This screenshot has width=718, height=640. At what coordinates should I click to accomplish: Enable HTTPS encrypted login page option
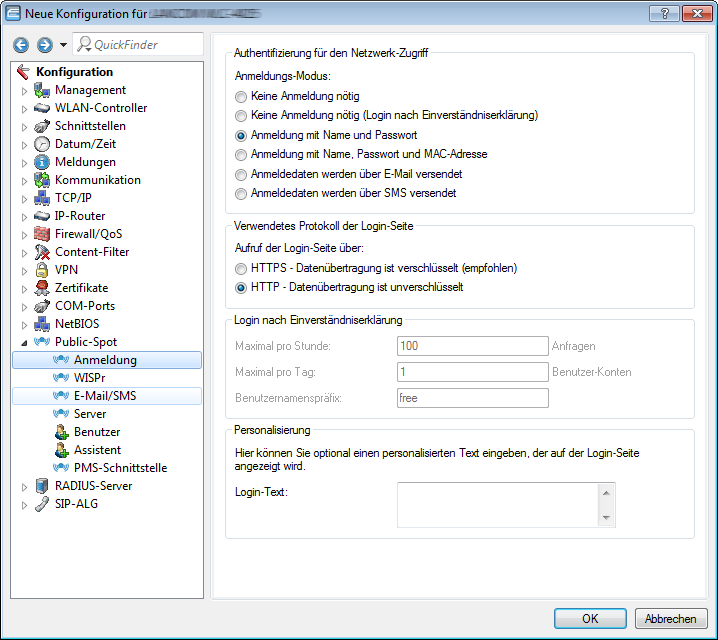pyautogui.click(x=240, y=269)
